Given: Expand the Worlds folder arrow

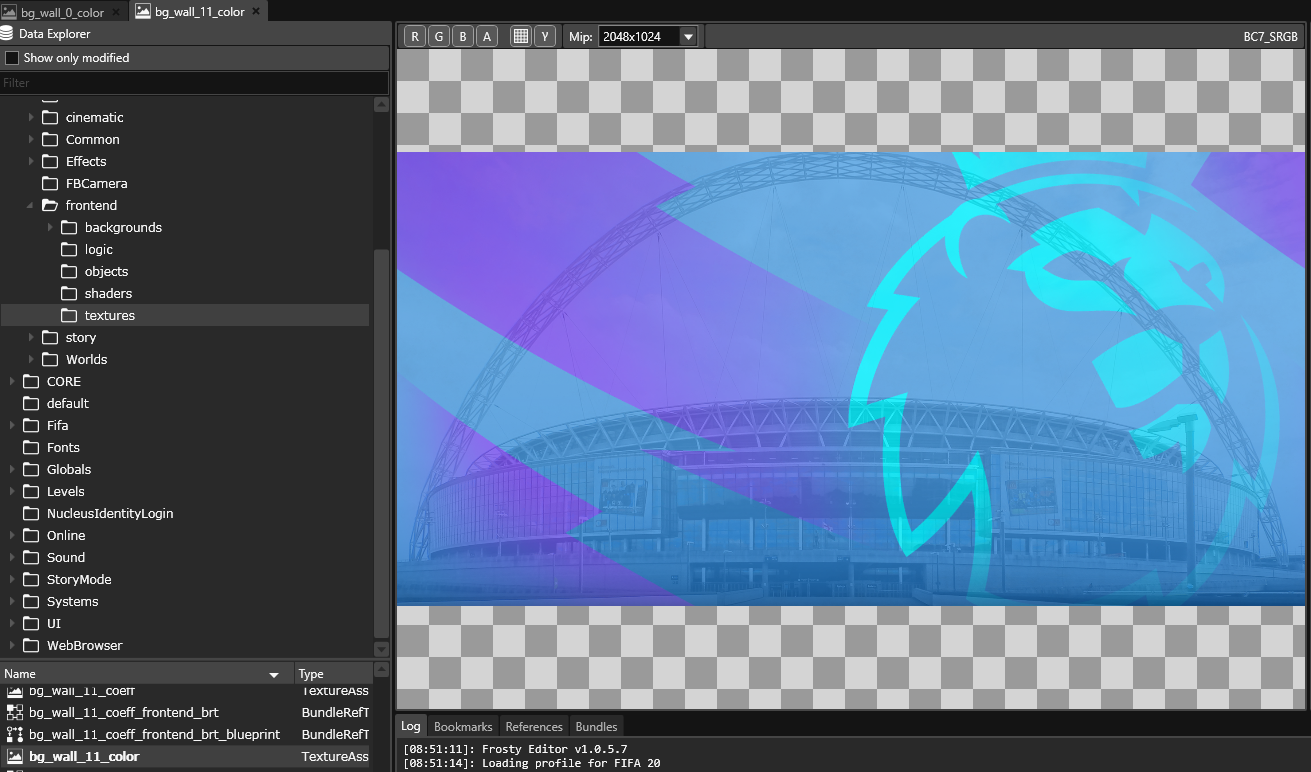Looking at the screenshot, I should 31,359.
